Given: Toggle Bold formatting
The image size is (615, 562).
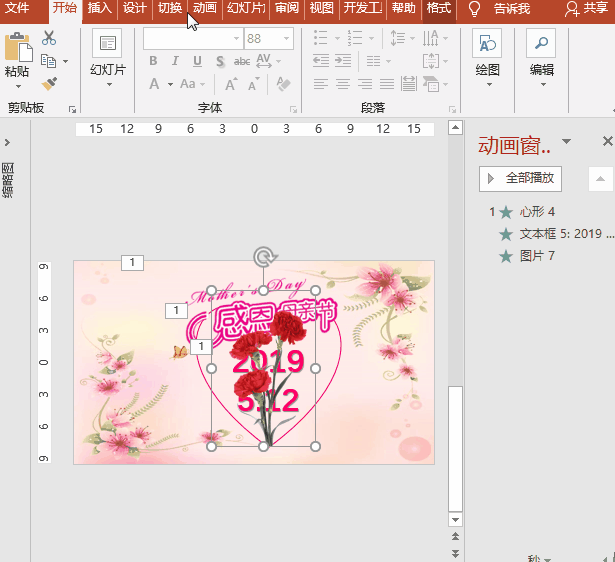Looking at the screenshot, I should point(153,61).
